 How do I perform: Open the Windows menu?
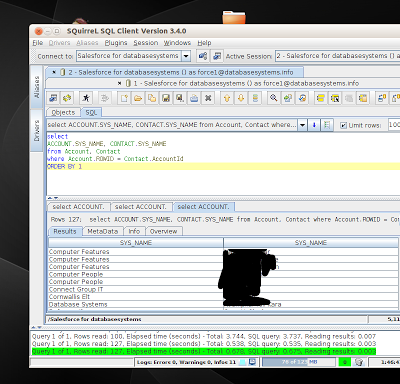tap(177, 43)
